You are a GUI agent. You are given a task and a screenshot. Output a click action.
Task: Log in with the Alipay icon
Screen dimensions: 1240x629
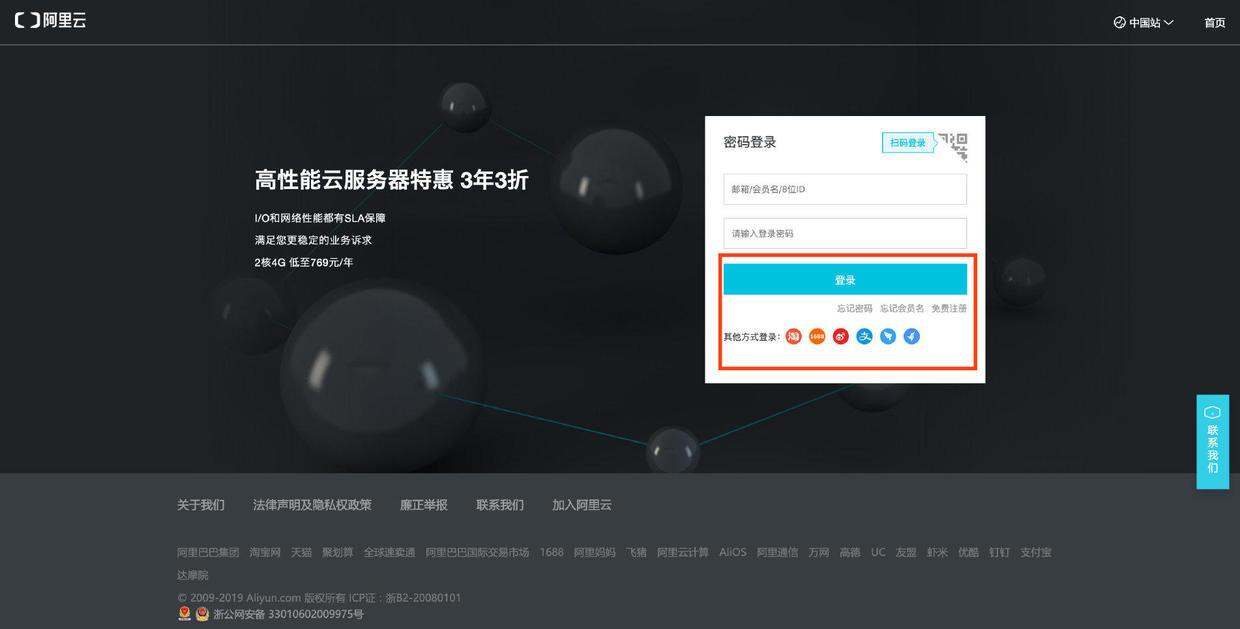[864, 337]
